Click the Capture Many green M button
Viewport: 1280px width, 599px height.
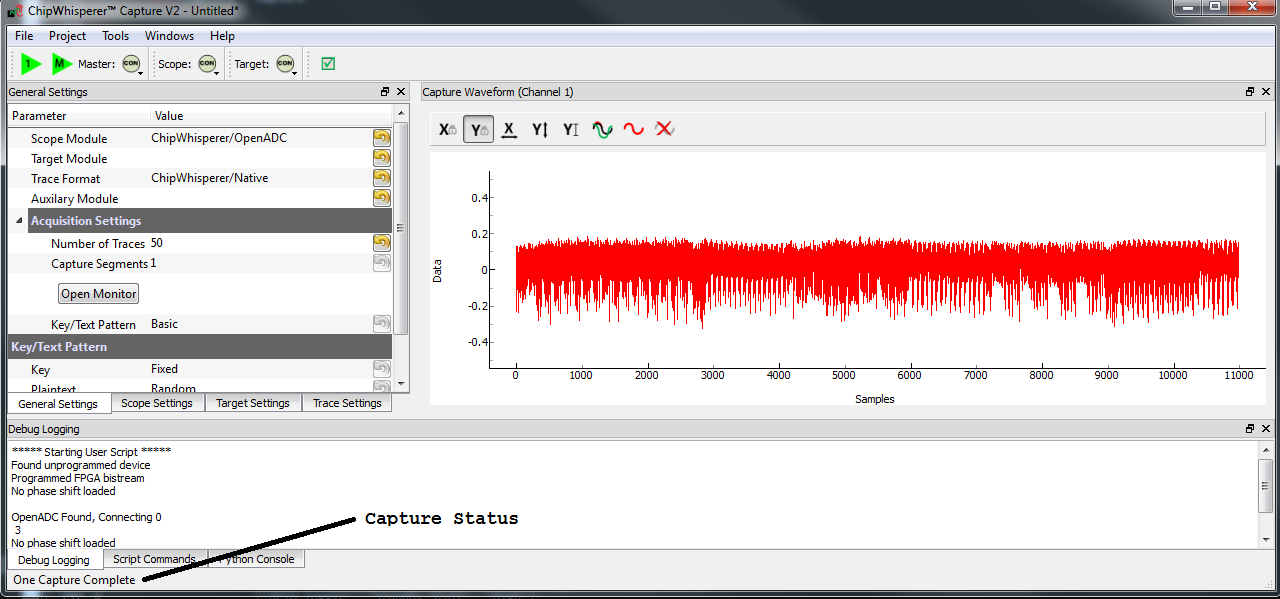(62, 64)
